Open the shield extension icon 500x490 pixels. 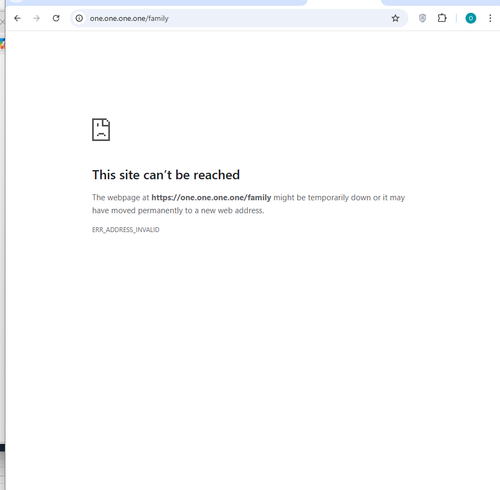coord(422,18)
